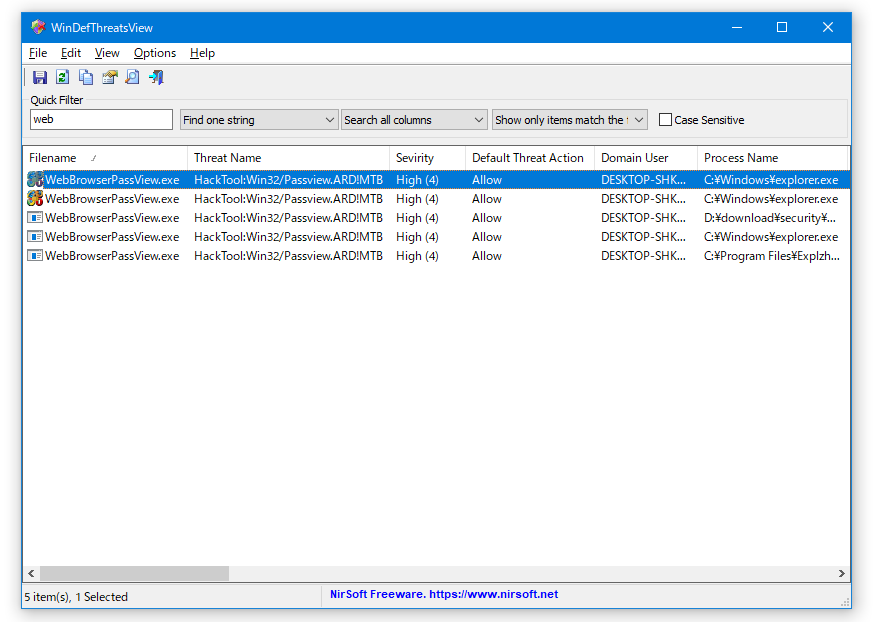Open the File menu
The height and width of the screenshot is (622, 873).
point(38,53)
